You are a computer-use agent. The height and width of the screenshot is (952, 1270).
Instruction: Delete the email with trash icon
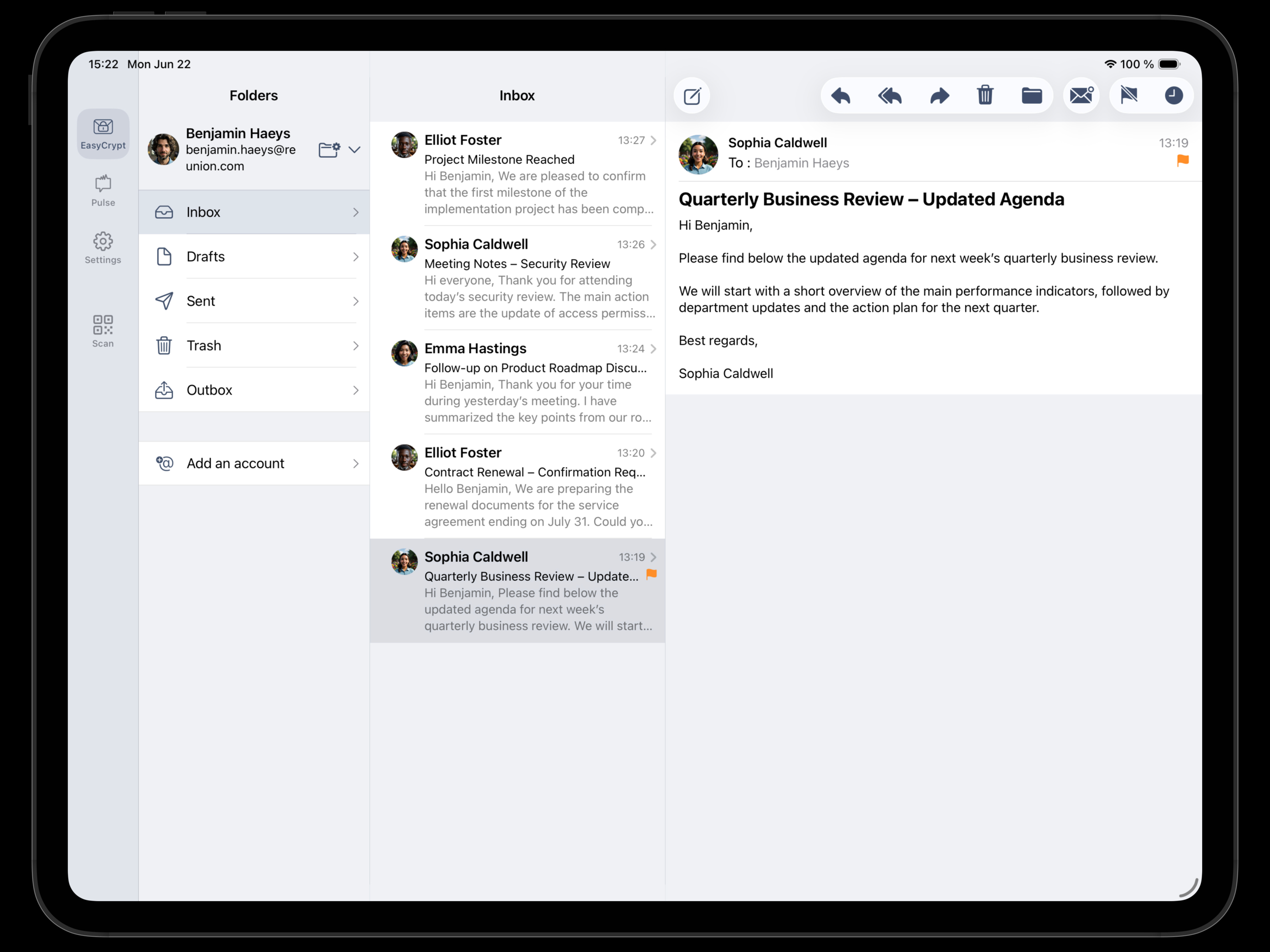(x=985, y=95)
